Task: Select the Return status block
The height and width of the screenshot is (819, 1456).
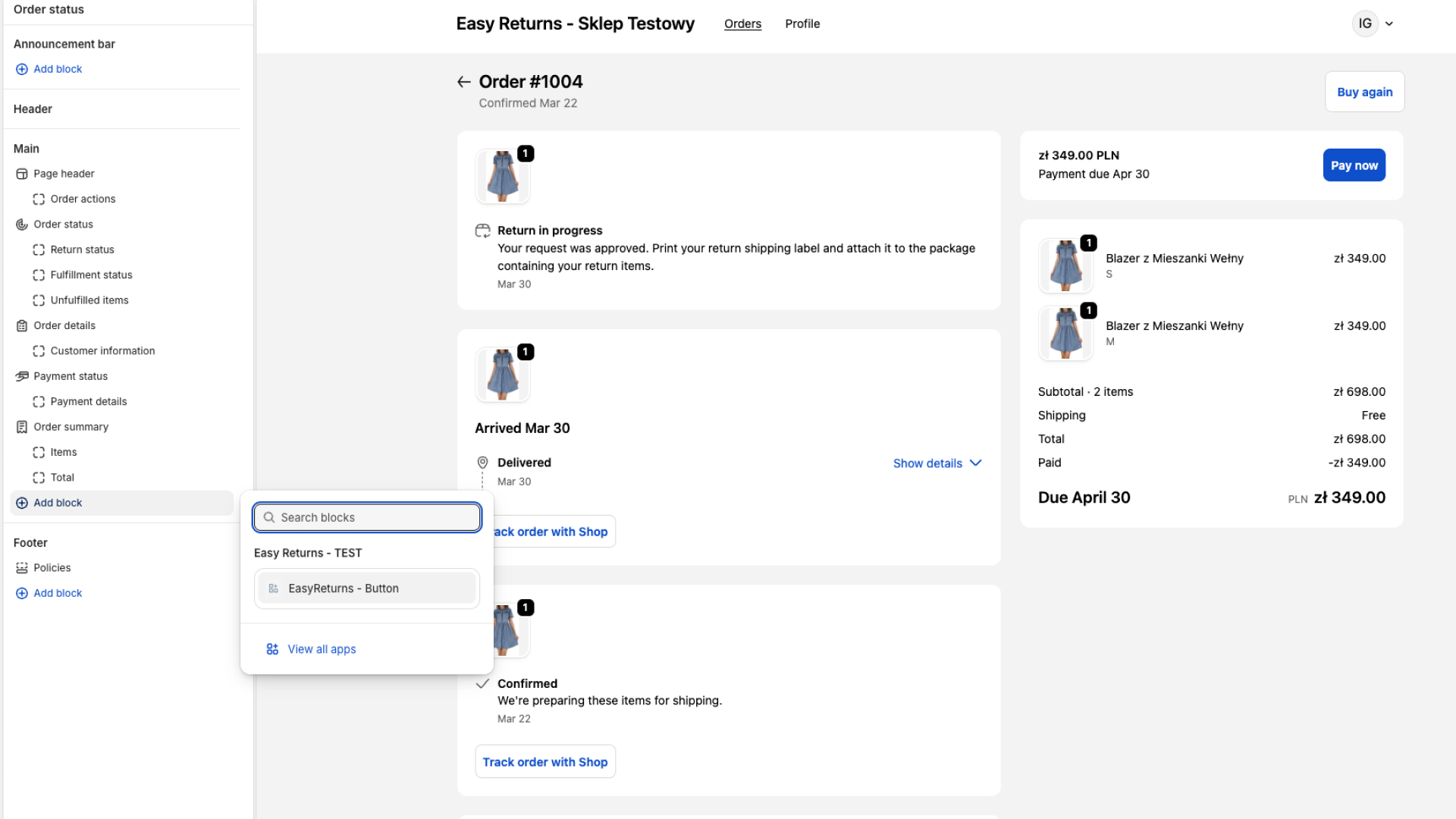Action: (x=82, y=249)
